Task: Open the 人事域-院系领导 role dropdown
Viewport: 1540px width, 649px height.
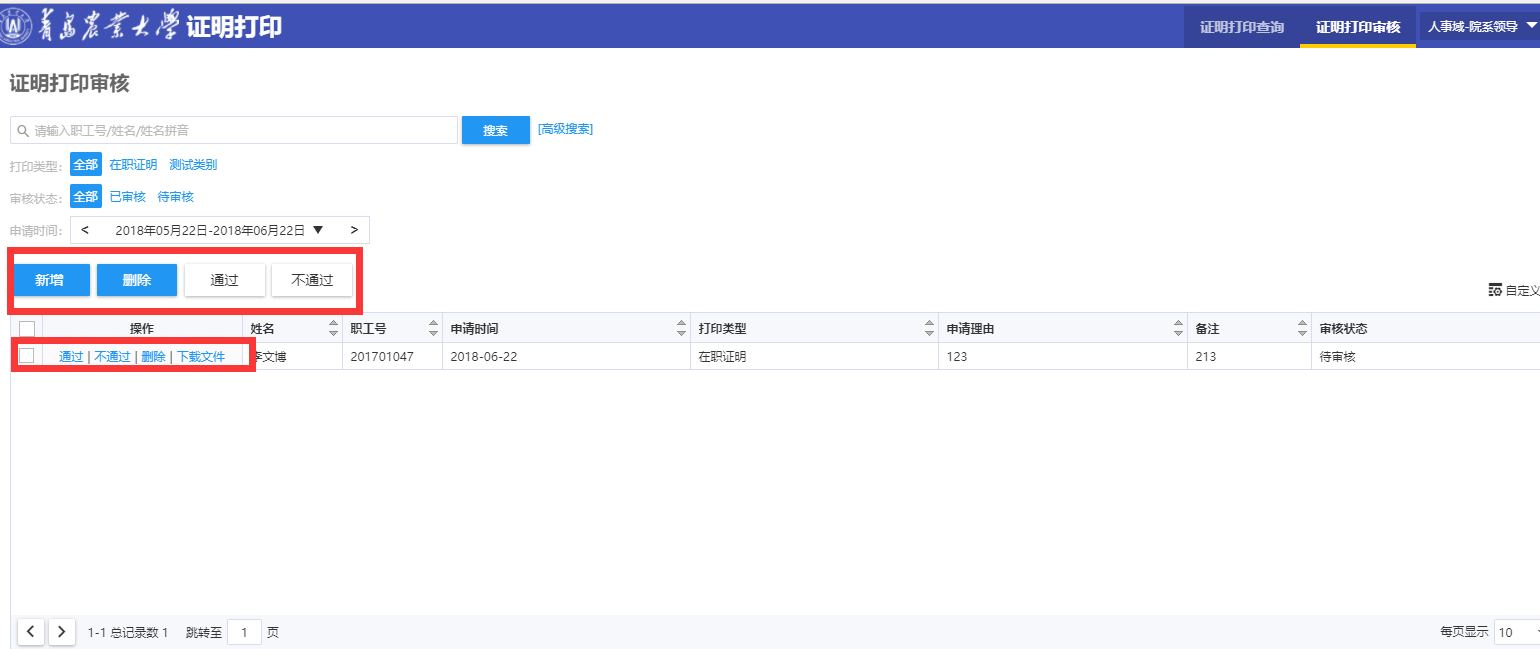Action: [1480, 27]
